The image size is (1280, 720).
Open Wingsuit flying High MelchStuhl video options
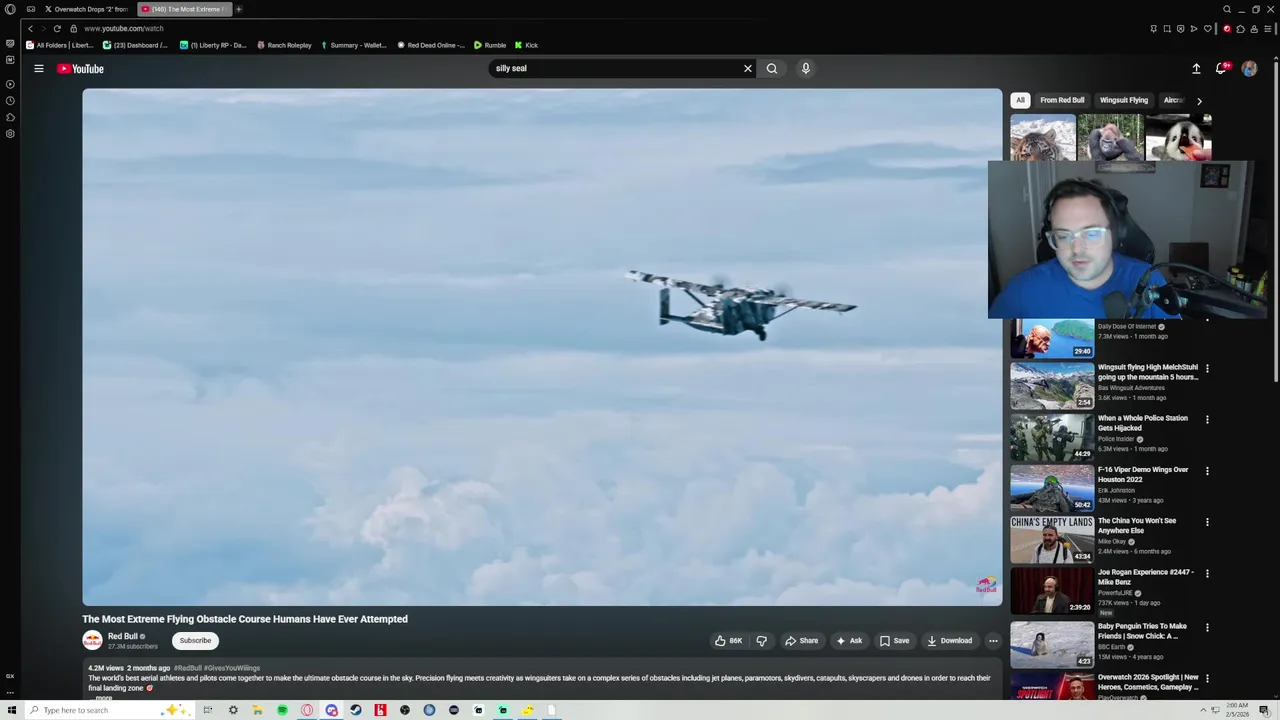point(1207,368)
